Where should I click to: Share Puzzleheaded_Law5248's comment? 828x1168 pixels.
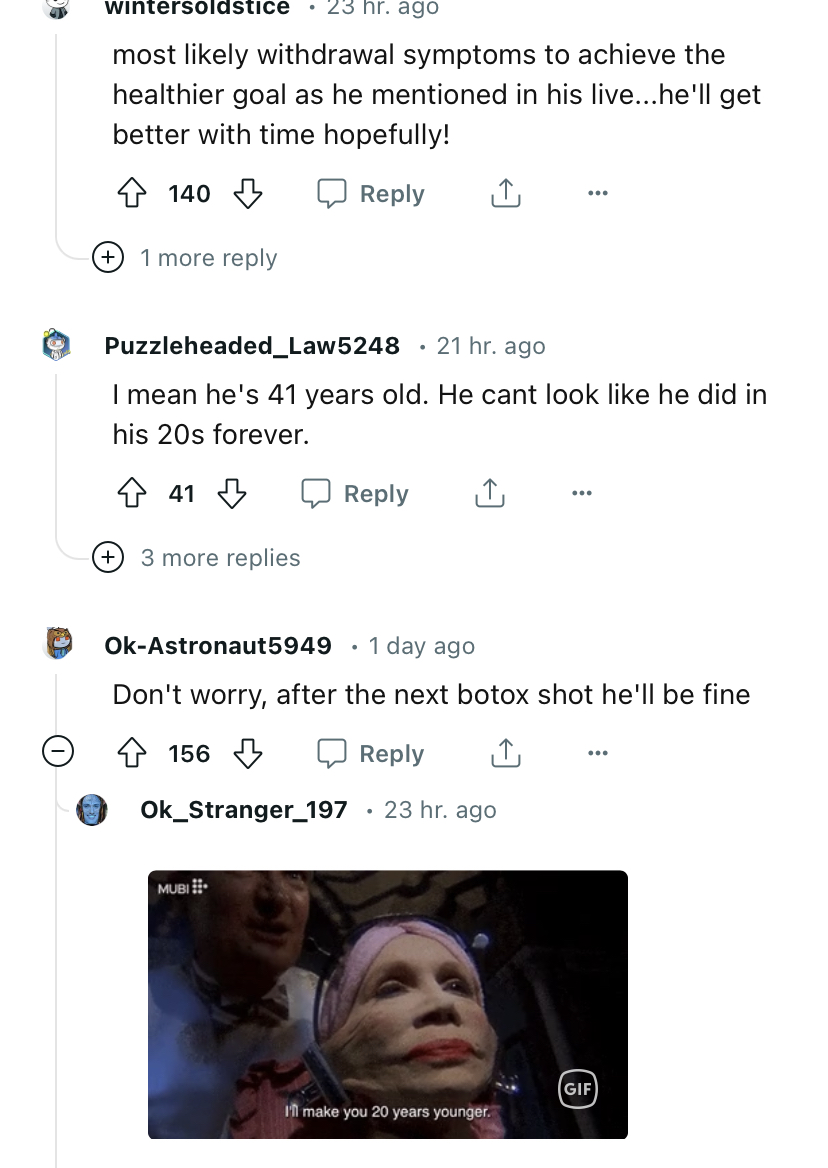pyautogui.click(x=489, y=493)
